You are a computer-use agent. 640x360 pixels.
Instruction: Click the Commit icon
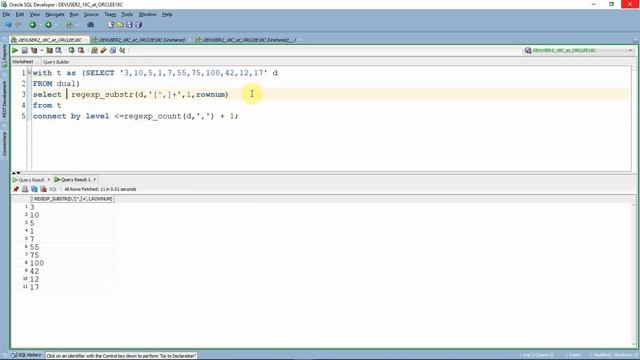[x=71, y=50]
